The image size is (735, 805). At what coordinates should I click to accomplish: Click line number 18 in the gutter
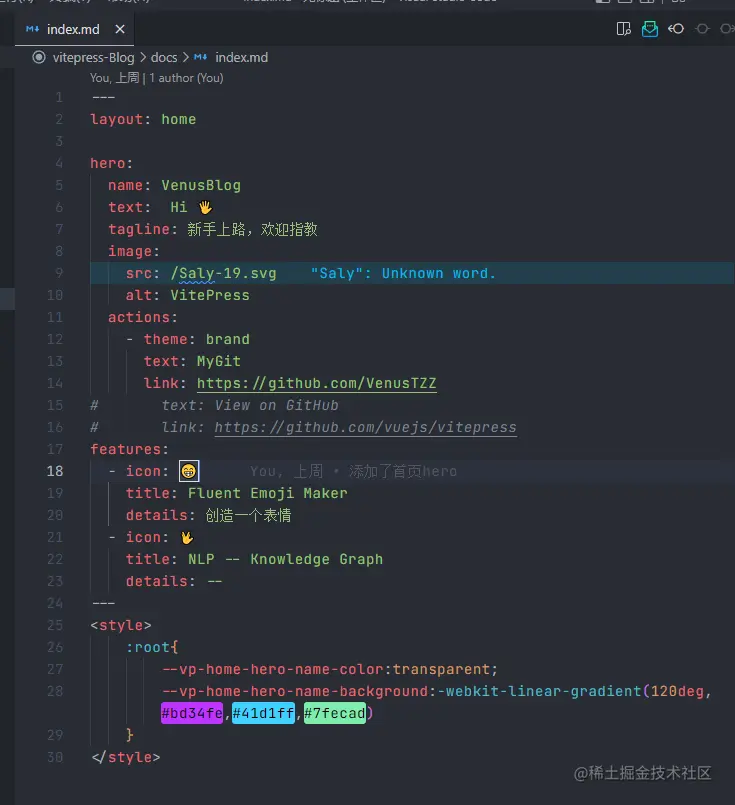click(55, 471)
